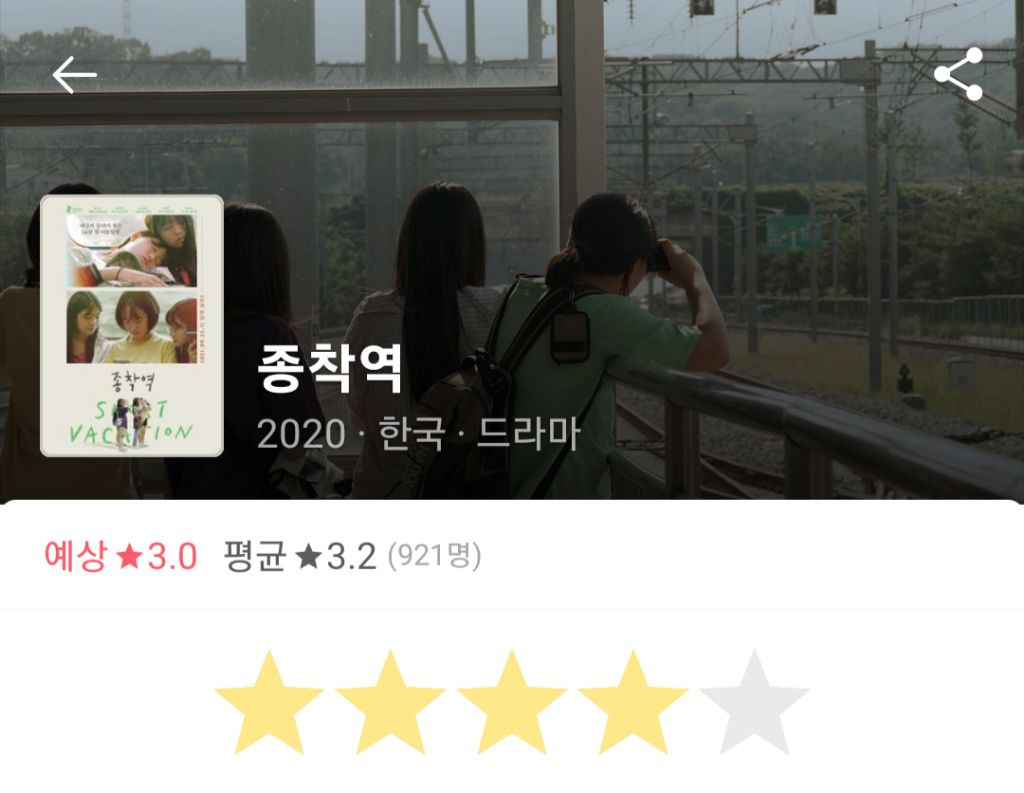Viewport: 1024px width, 793px height.
Task: Select the second rating star
Action: click(391, 702)
